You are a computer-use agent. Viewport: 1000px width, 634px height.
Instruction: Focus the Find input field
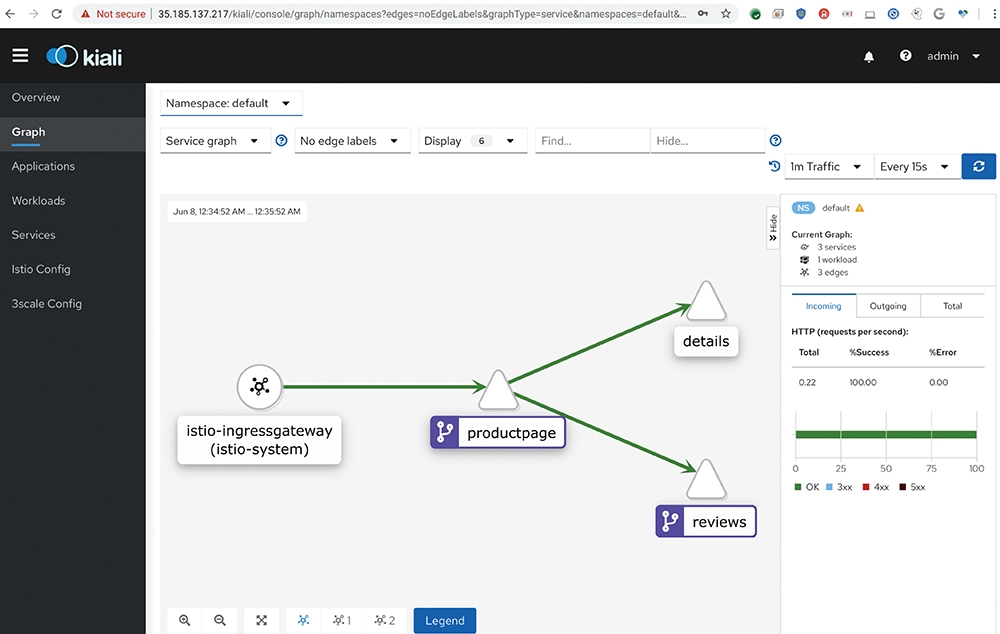(x=592, y=141)
